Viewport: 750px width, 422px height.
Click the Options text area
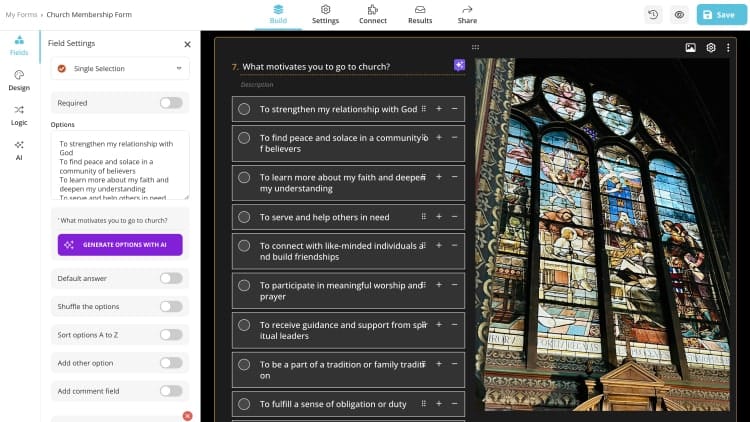(120, 166)
